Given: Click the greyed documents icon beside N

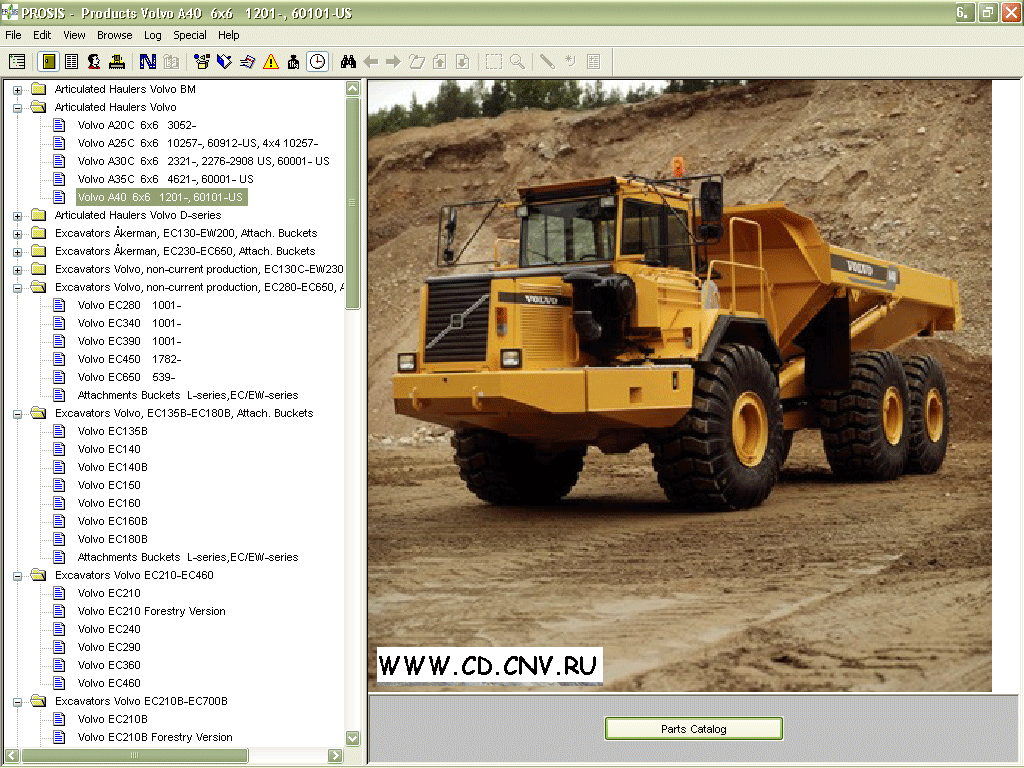Looking at the screenshot, I should pos(171,61).
